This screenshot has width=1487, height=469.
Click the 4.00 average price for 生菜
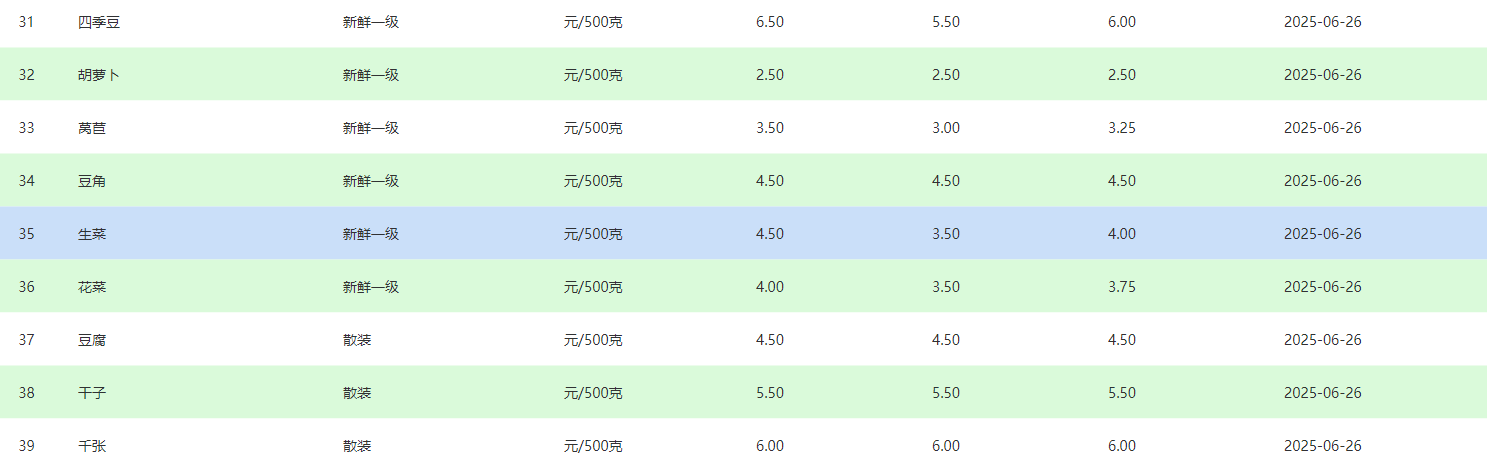tap(1122, 234)
